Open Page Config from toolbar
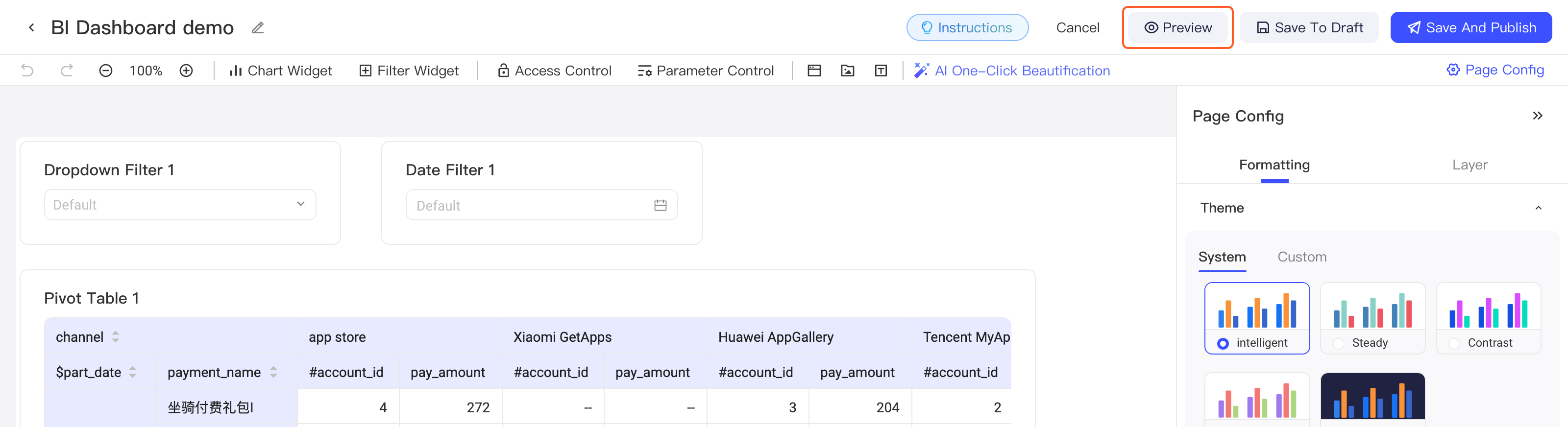 [x=1495, y=70]
